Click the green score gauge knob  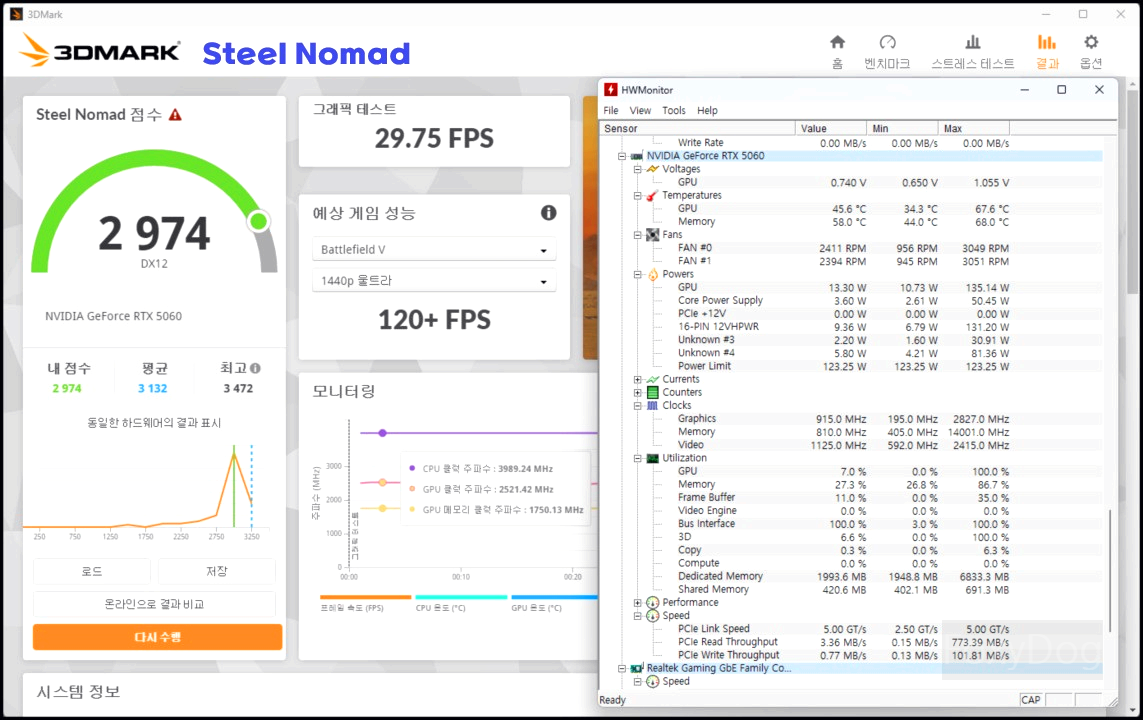pyautogui.click(x=259, y=221)
